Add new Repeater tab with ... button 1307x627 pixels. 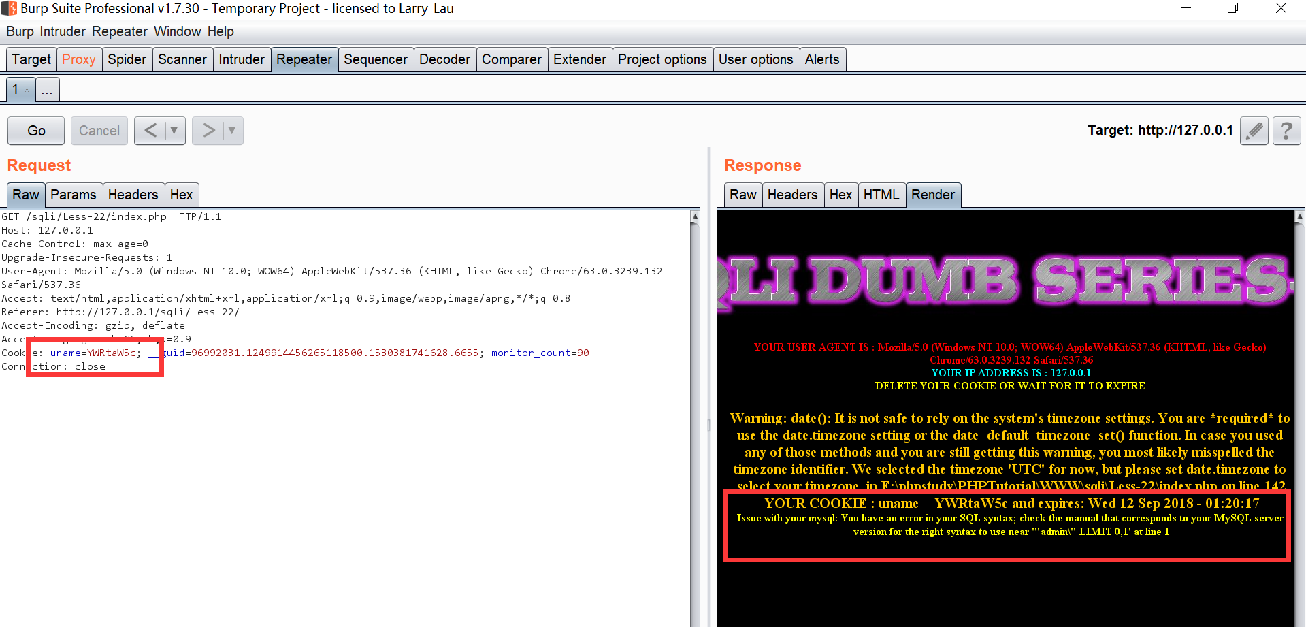(x=47, y=90)
